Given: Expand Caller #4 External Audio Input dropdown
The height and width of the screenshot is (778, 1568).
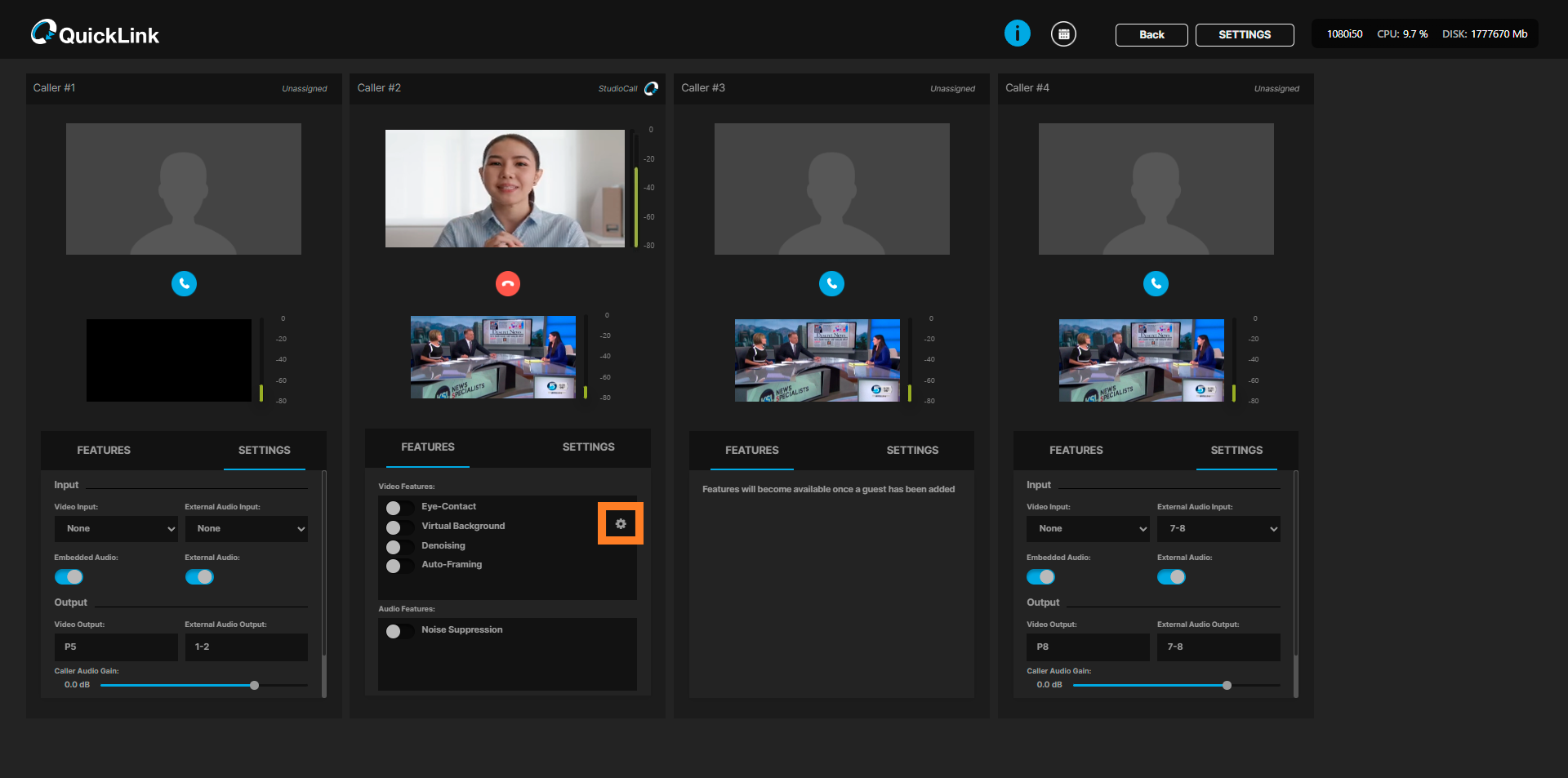Looking at the screenshot, I should coord(1218,529).
